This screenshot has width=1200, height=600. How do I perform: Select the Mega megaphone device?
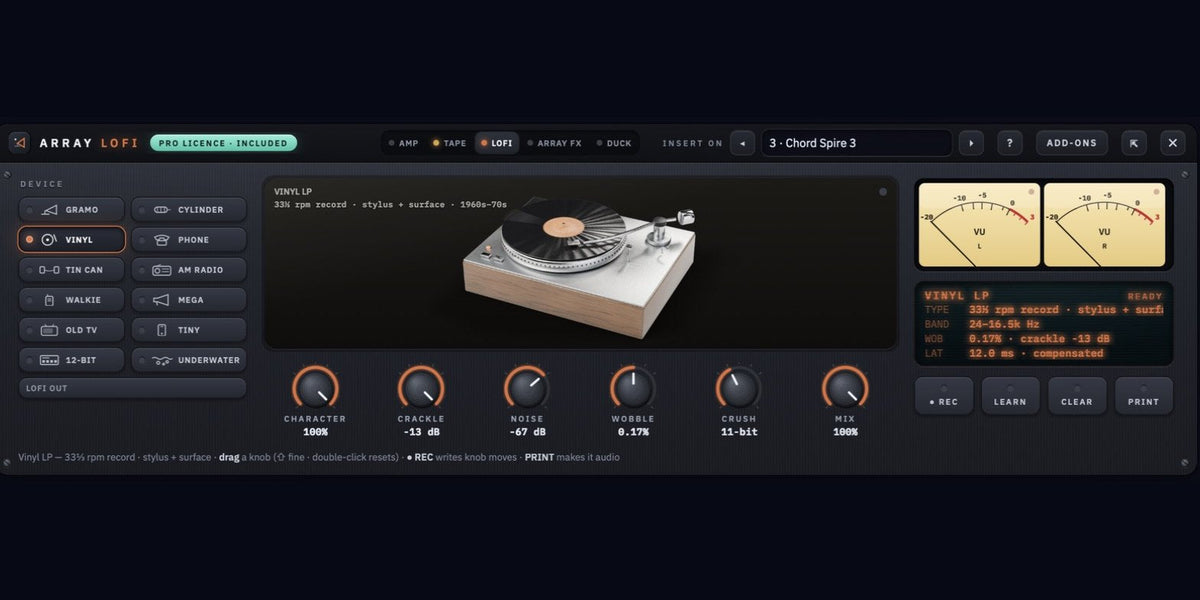(189, 300)
